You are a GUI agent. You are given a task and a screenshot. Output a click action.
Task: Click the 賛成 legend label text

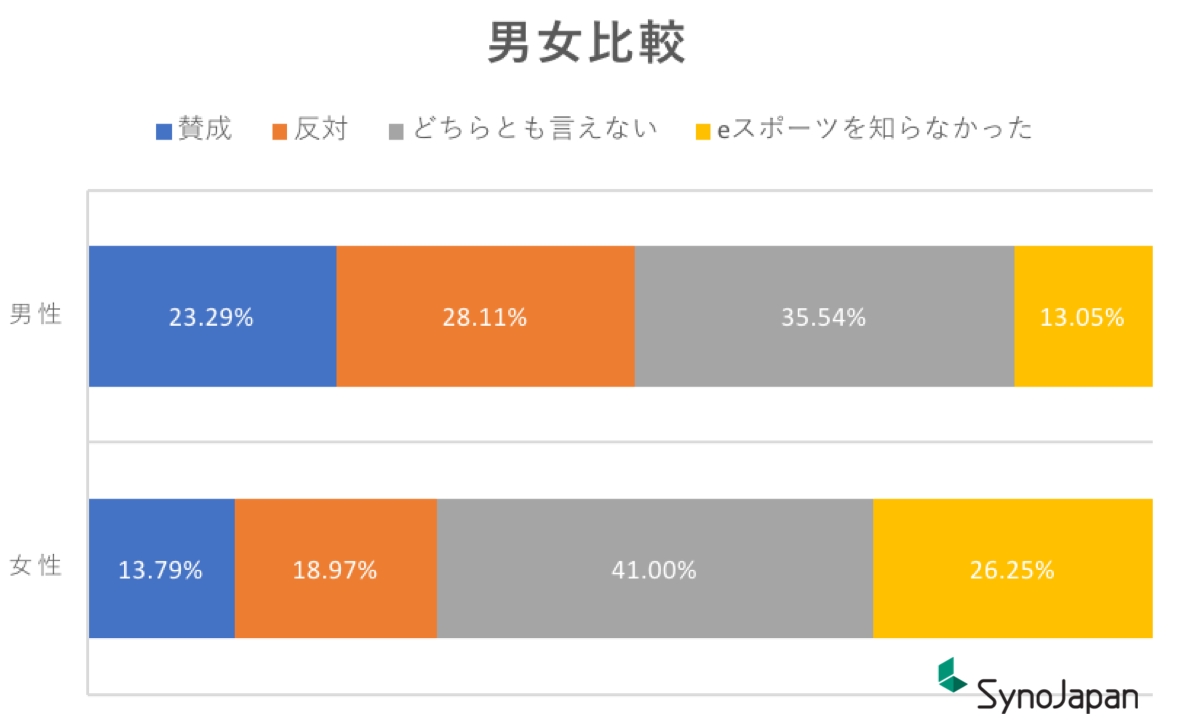click(205, 129)
